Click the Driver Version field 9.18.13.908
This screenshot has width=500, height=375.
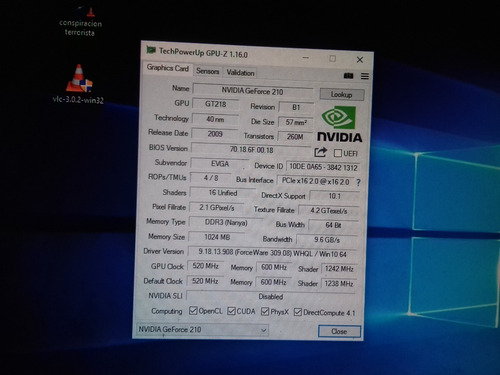tap(272, 253)
